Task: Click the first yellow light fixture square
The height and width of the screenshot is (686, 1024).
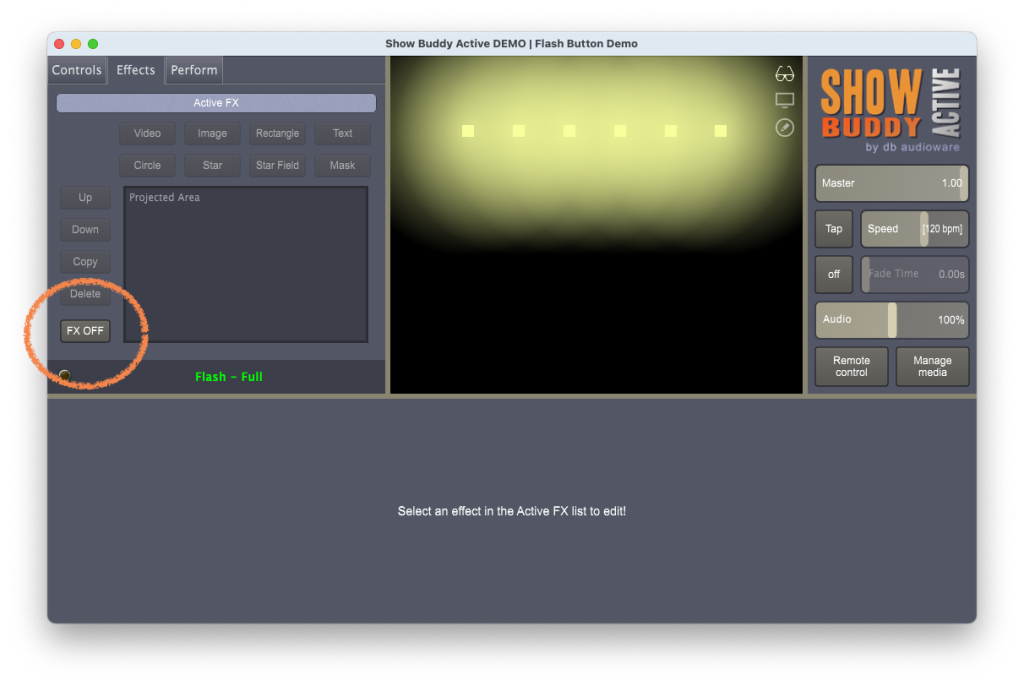Action: pos(468,131)
